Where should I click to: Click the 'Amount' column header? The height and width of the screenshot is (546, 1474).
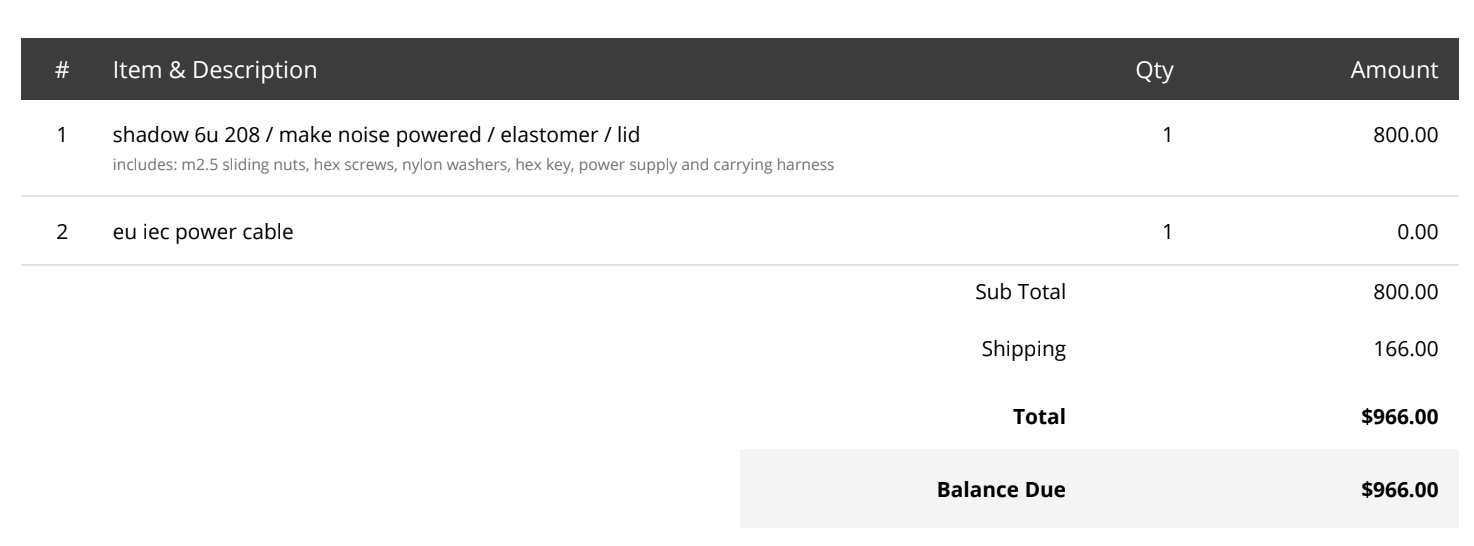[x=1395, y=70]
